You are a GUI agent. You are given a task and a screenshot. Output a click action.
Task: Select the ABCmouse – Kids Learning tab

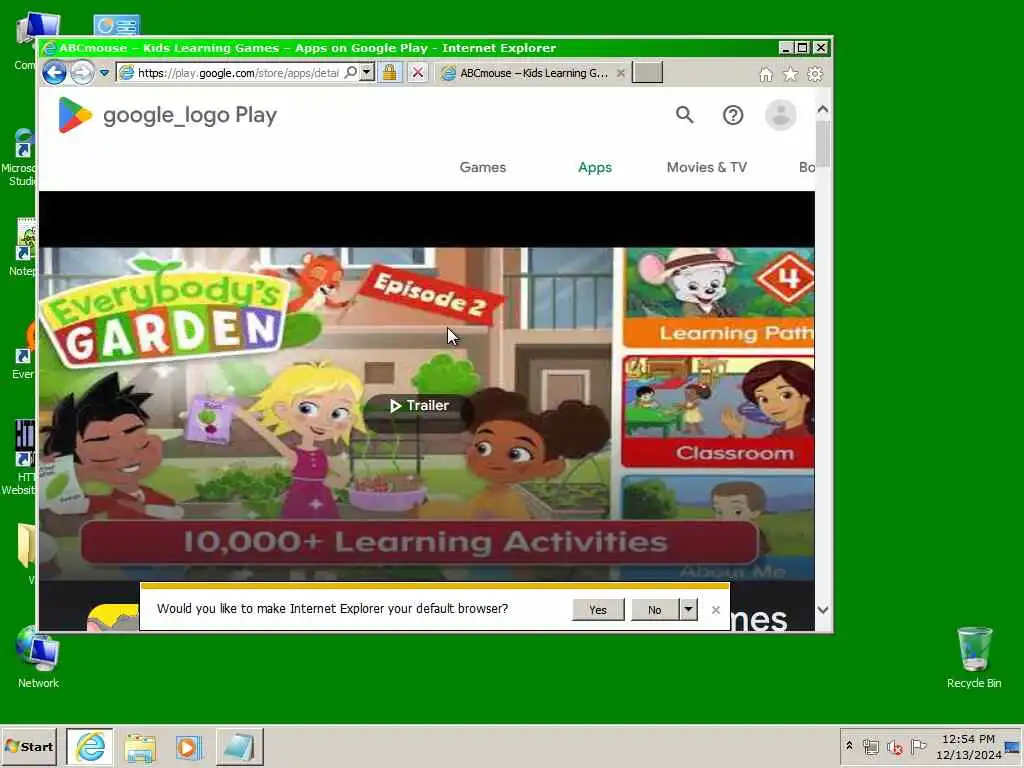[532, 73]
